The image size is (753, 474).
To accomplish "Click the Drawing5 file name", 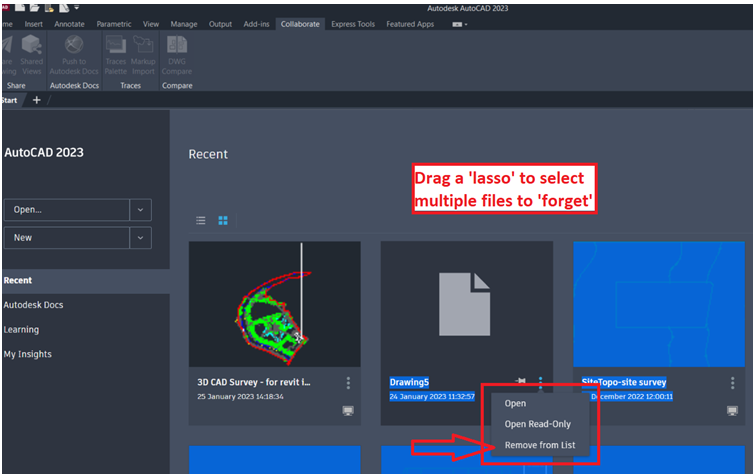I will [409, 382].
